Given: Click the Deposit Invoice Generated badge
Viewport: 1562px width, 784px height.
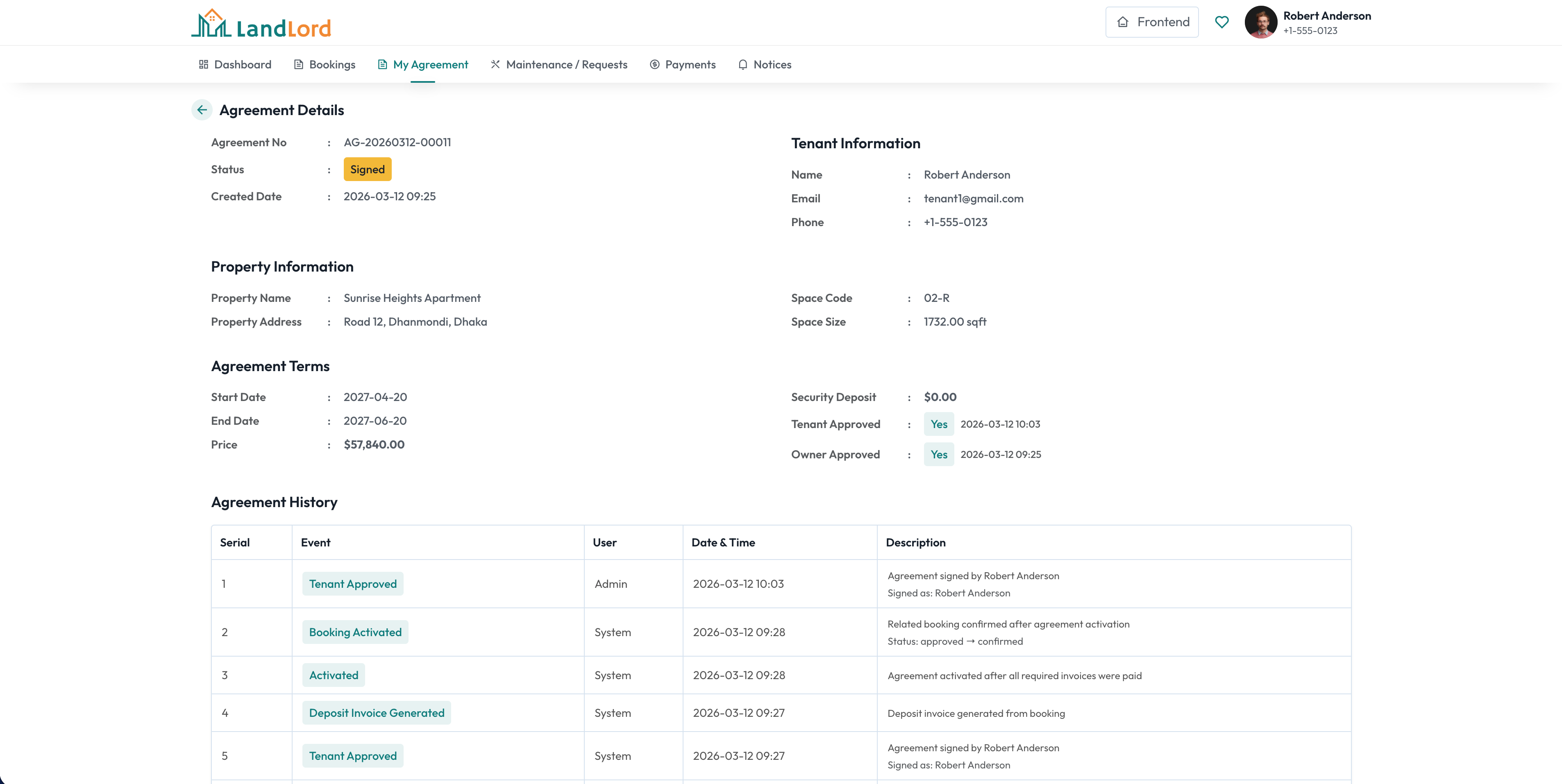Looking at the screenshot, I should point(376,713).
